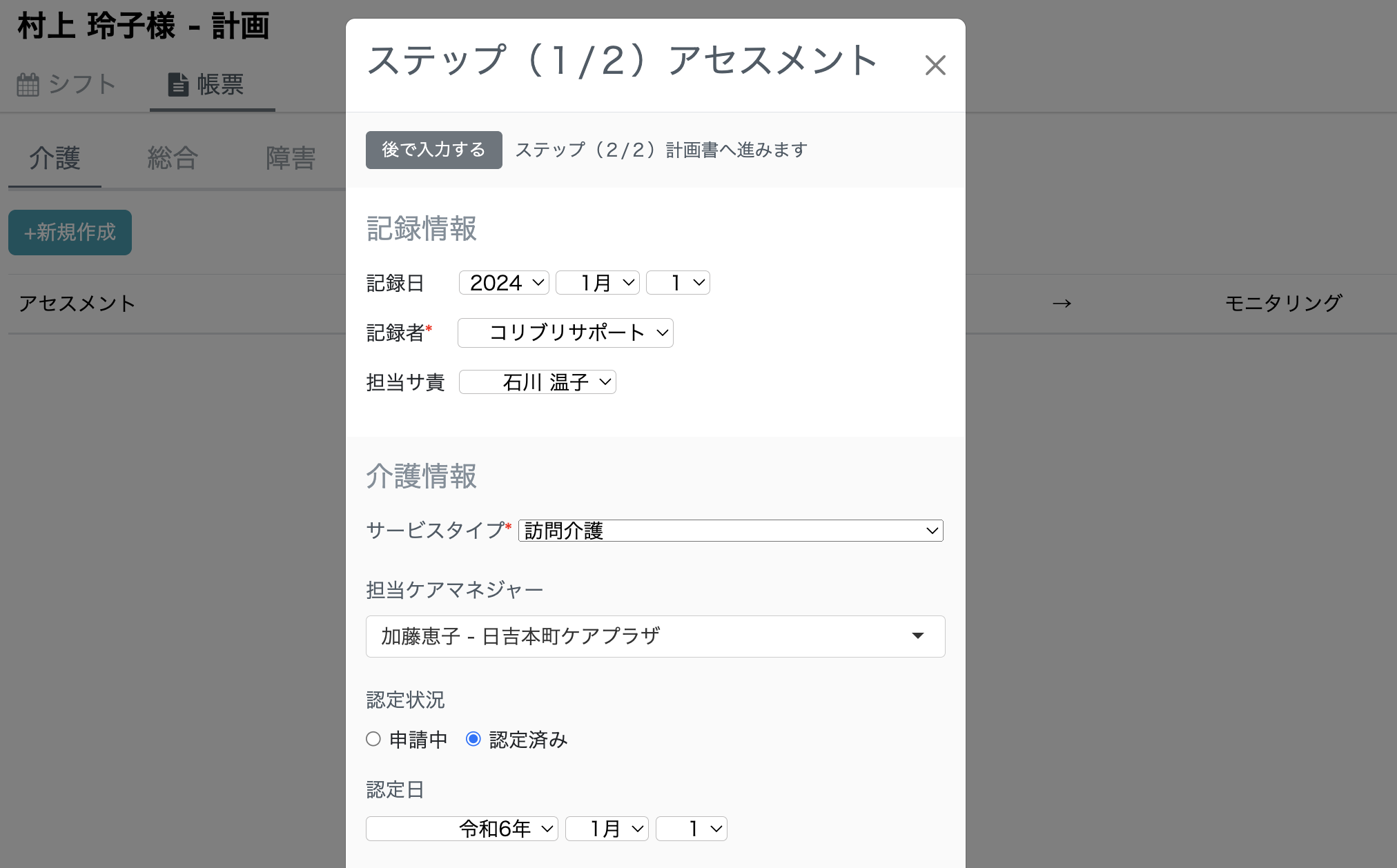Select the 認定済み radio button
Screen dimensions: 1397x868
pos(473,739)
